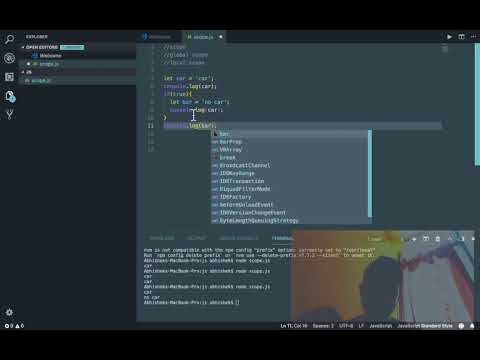The height and width of the screenshot is (360, 480).
Task: Change the LF end-of-line setting
Action: tap(361, 326)
